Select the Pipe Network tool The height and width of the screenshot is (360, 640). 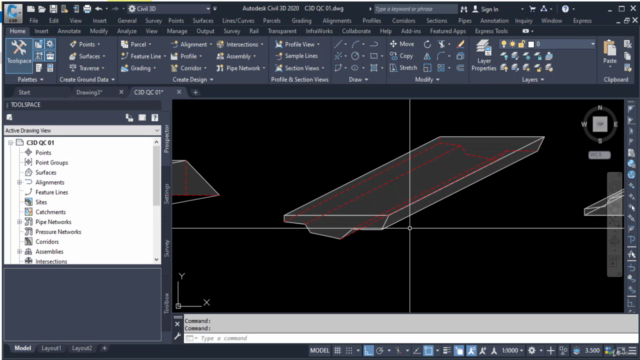[x=241, y=68]
